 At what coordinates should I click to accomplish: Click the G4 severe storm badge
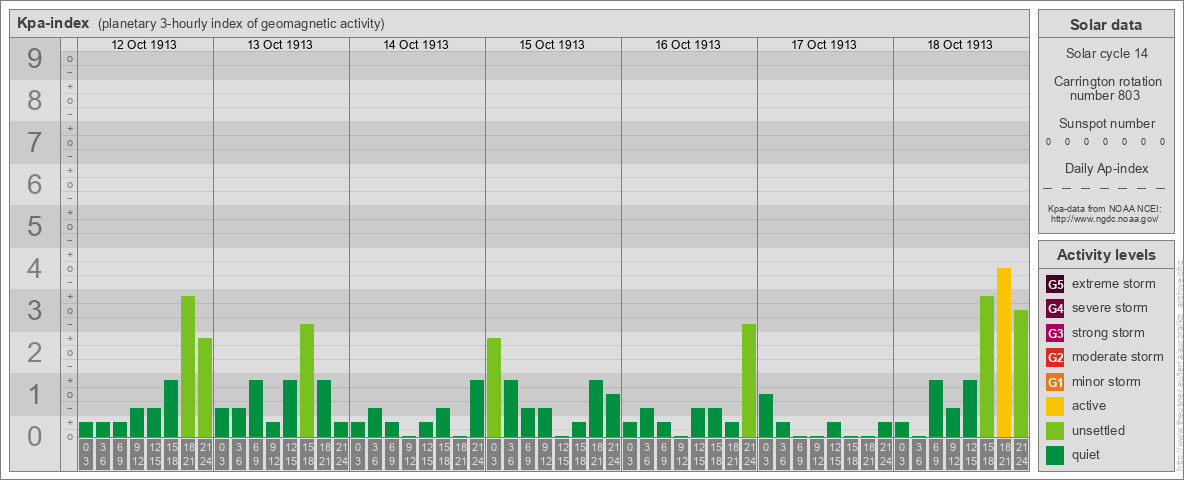tap(1055, 308)
